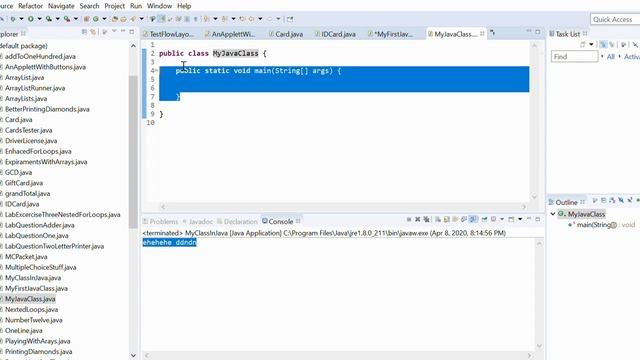Screen dimensions: 640x360
Task: Toggle Categorized presentation in Task List
Action: click(603, 44)
